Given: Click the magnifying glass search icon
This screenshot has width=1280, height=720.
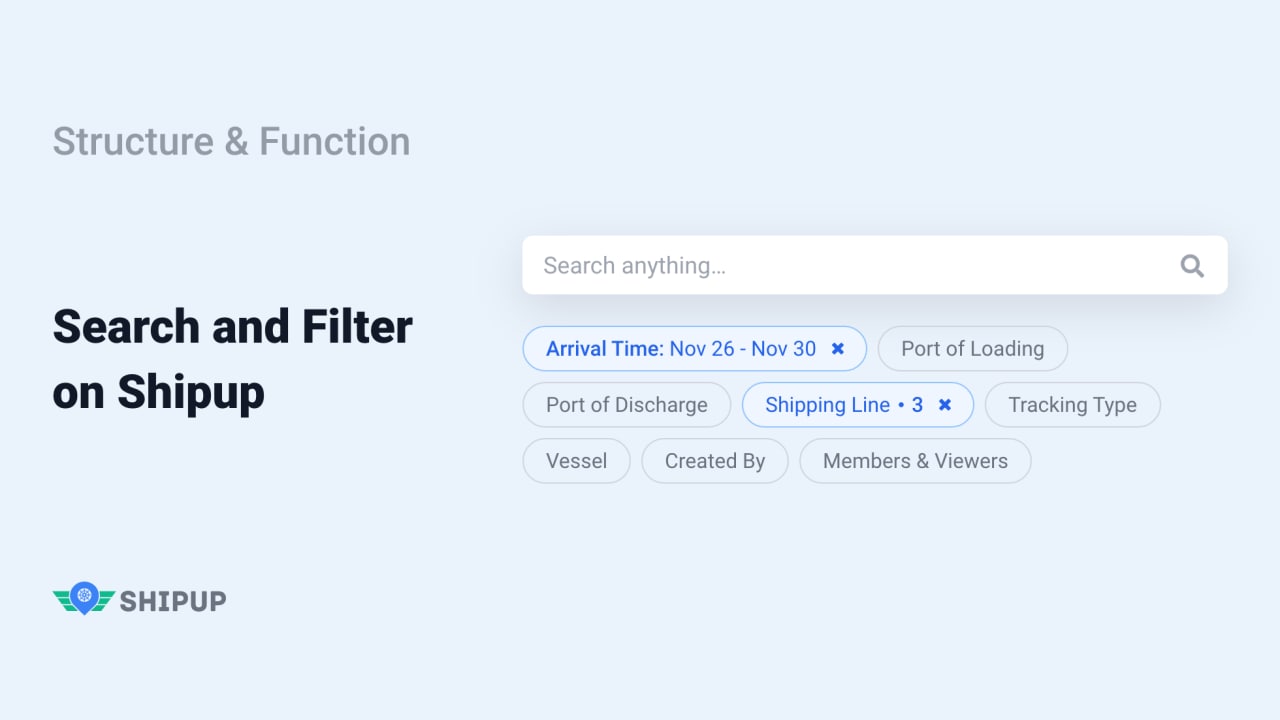Looking at the screenshot, I should point(1192,265).
